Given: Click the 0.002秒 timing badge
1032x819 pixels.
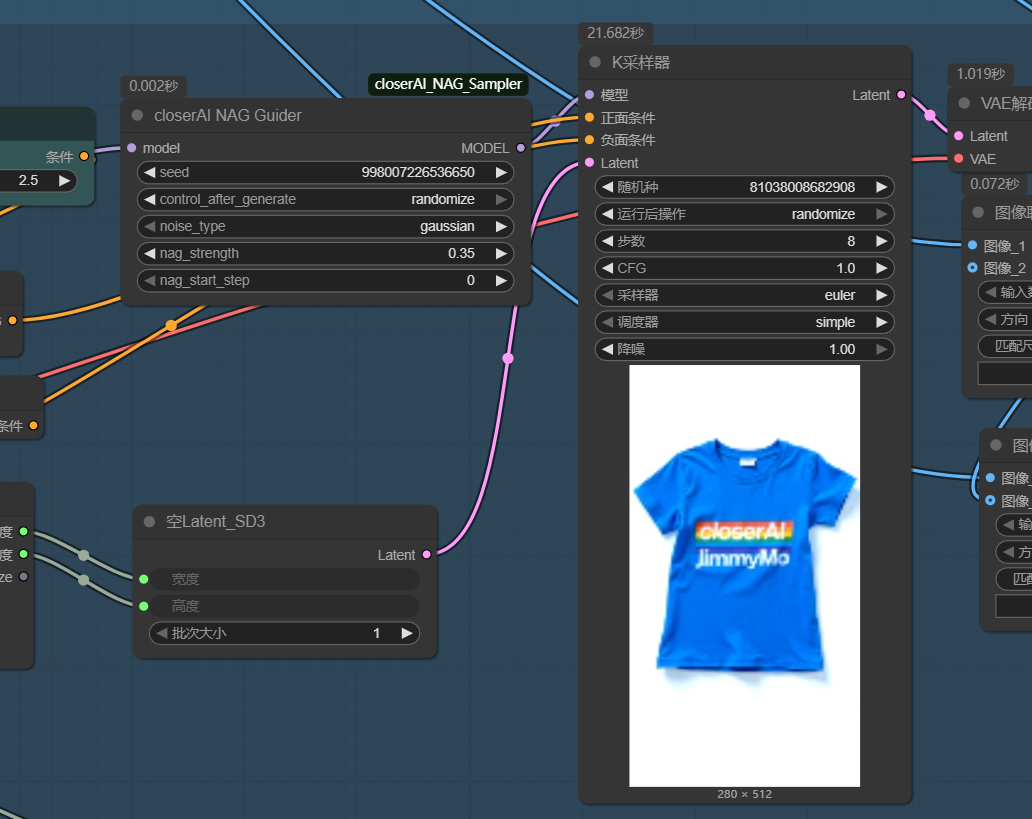Looking at the screenshot, I should tap(153, 86).
